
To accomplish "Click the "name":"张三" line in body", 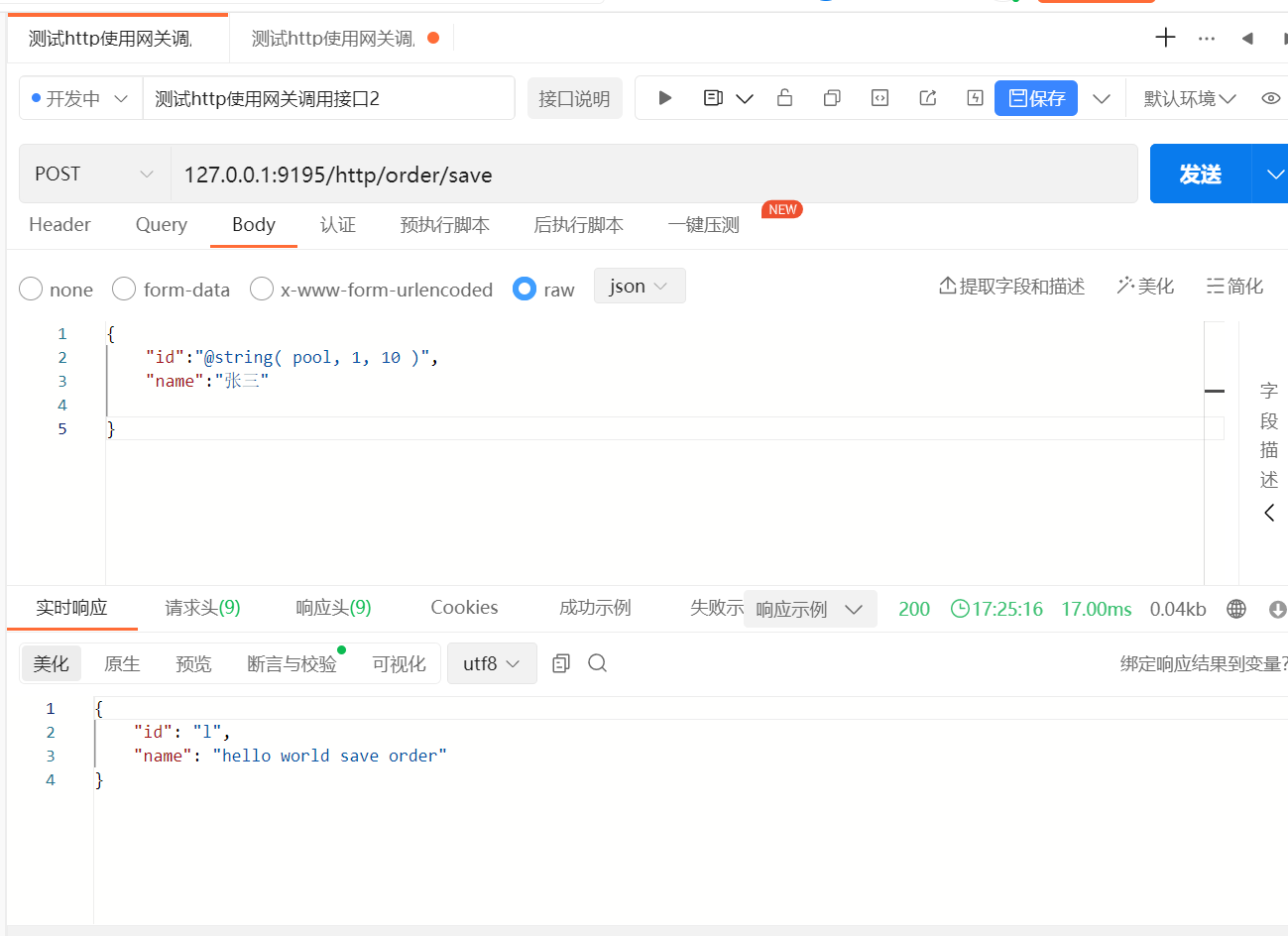I will tap(207, 381).
